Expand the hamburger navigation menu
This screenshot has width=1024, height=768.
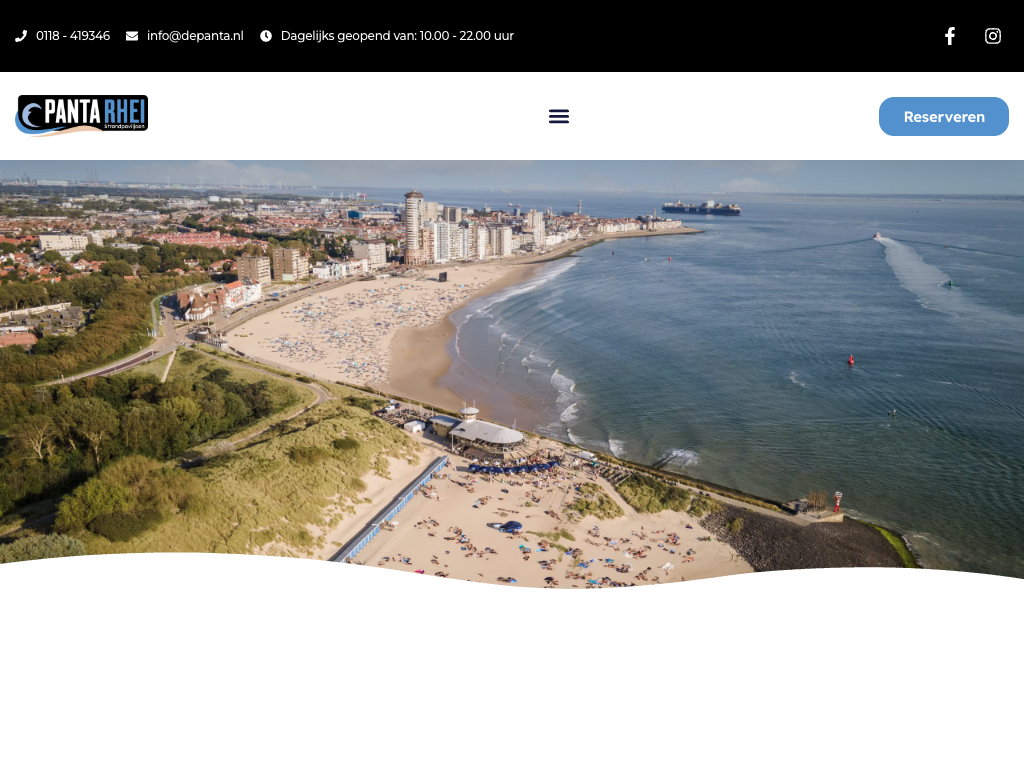[x=559, y=116]
